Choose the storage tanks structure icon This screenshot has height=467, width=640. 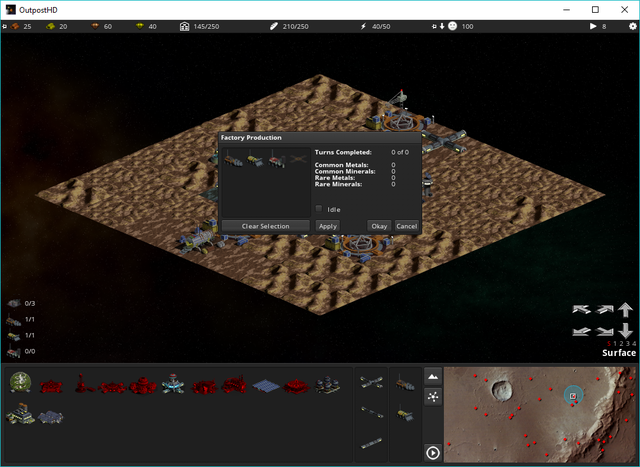(327, 385)
